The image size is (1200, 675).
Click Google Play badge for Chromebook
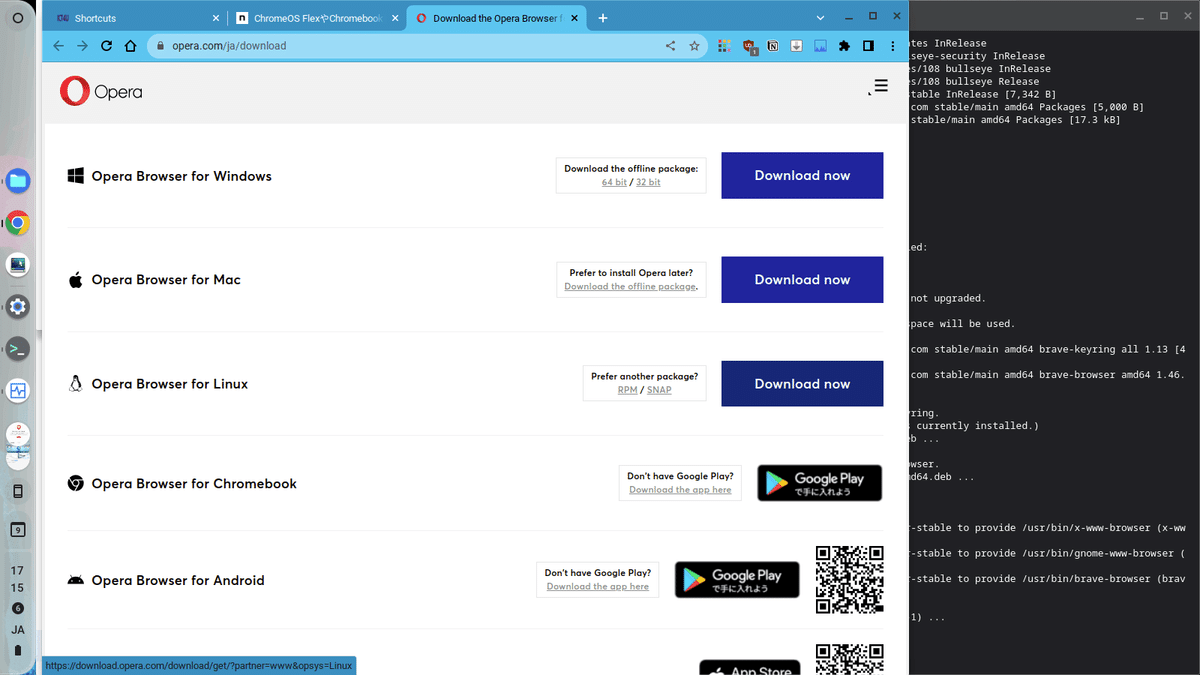tap(819, 483)
